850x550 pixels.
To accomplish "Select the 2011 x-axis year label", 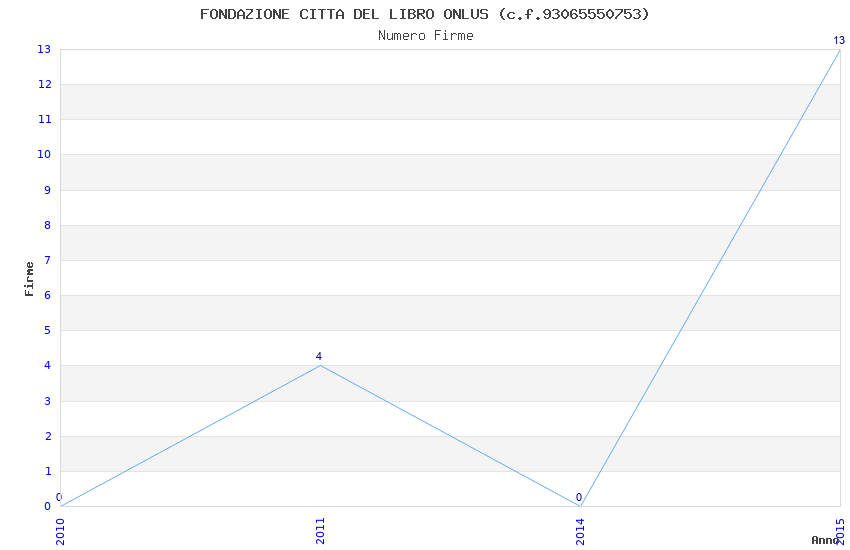I will click(x=320, y=531).
